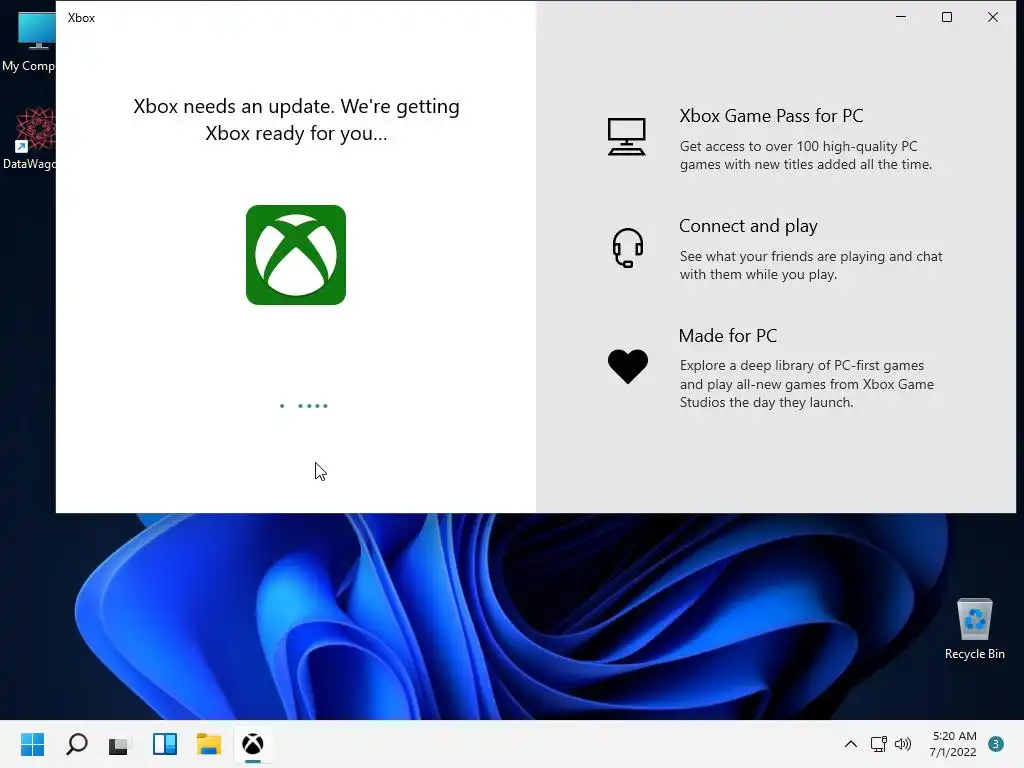Click the Xbox app icon on taskbar
This screenshot has width=1024, height=768.
253,744
